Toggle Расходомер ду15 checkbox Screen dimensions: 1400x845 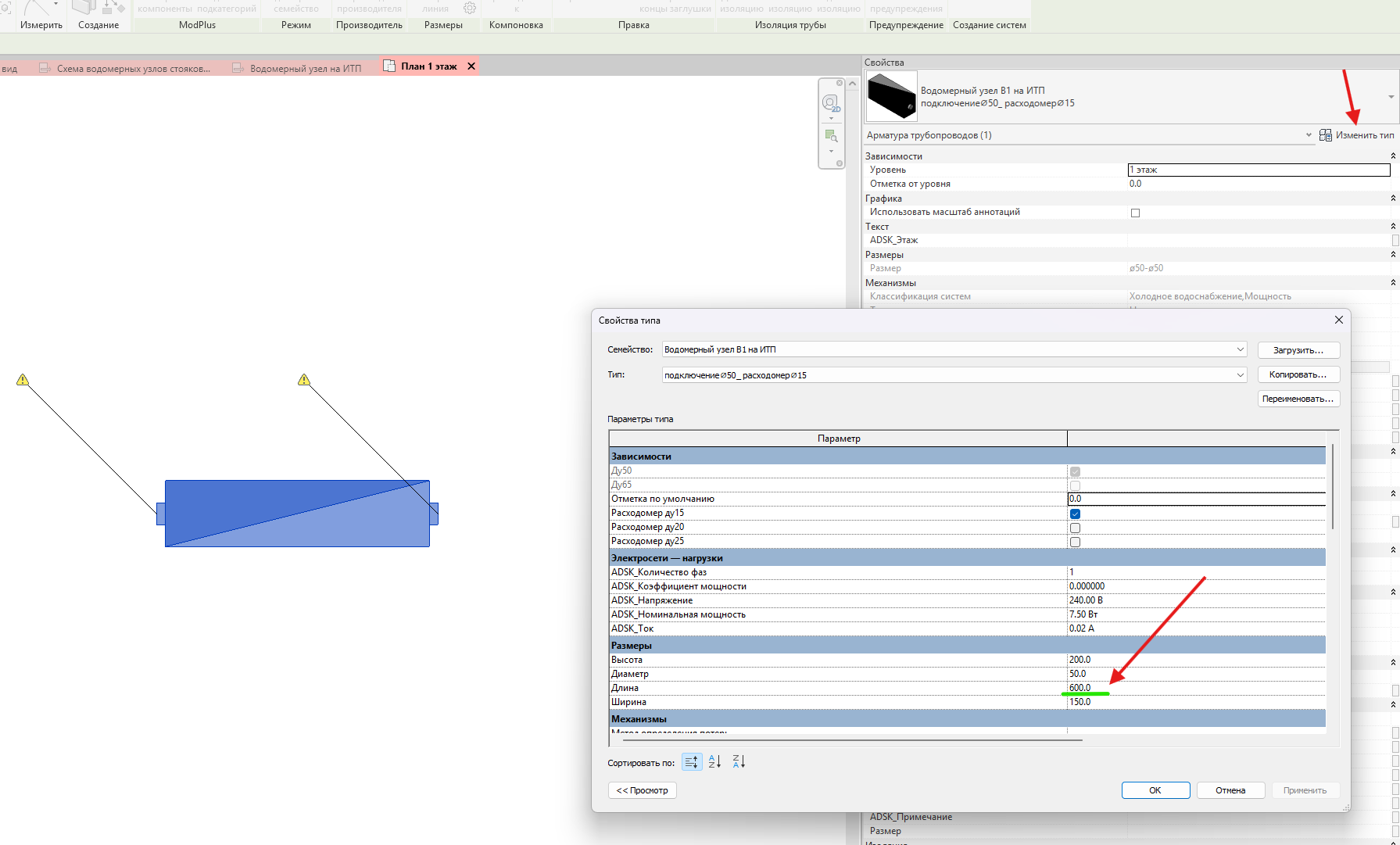point(1075,514)
